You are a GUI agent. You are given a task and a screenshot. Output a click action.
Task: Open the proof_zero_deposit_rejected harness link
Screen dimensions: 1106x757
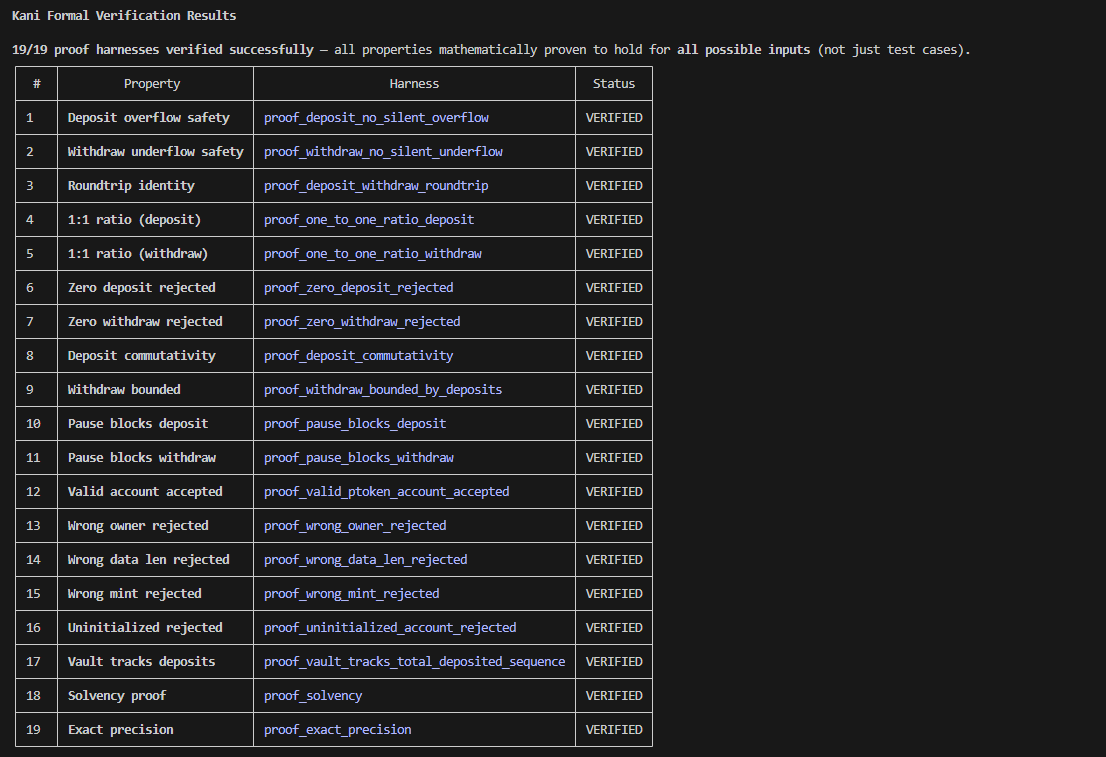tap(358, 288)
